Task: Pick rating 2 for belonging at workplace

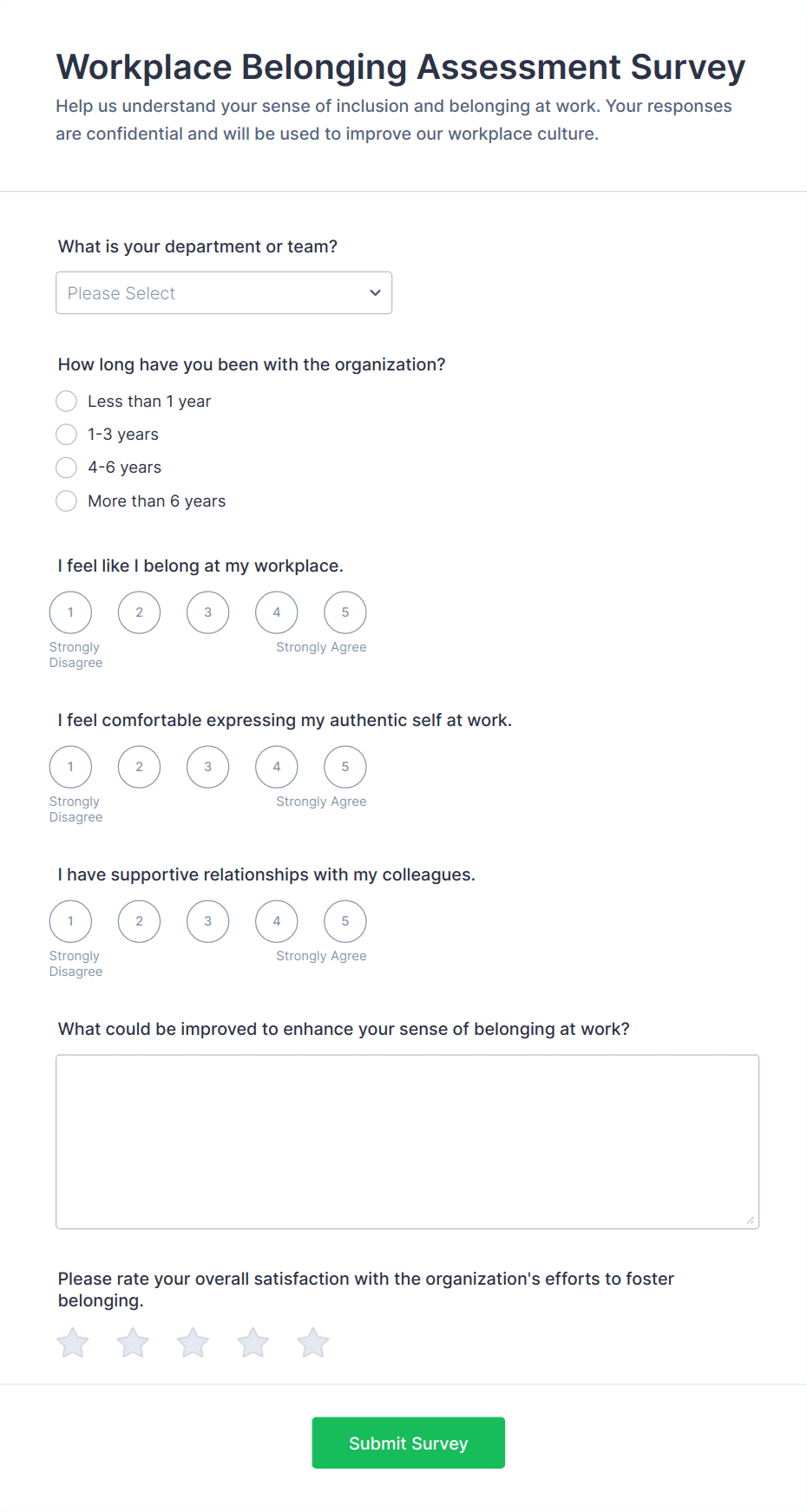Action: pos(139,612)
